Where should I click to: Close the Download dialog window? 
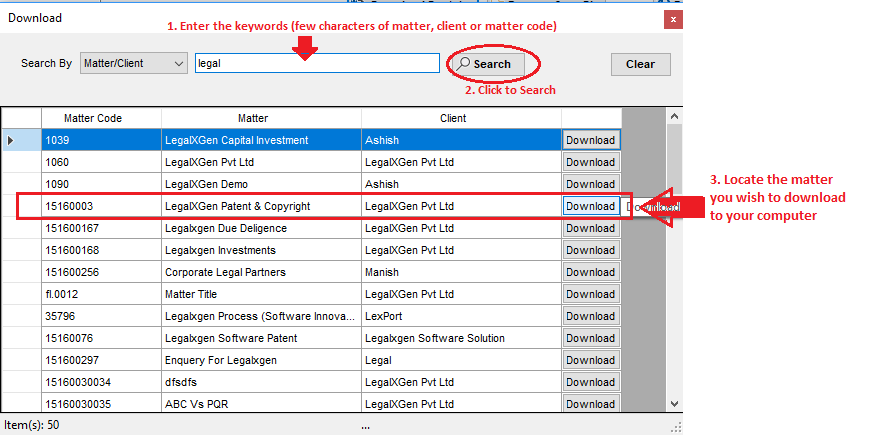673,18
